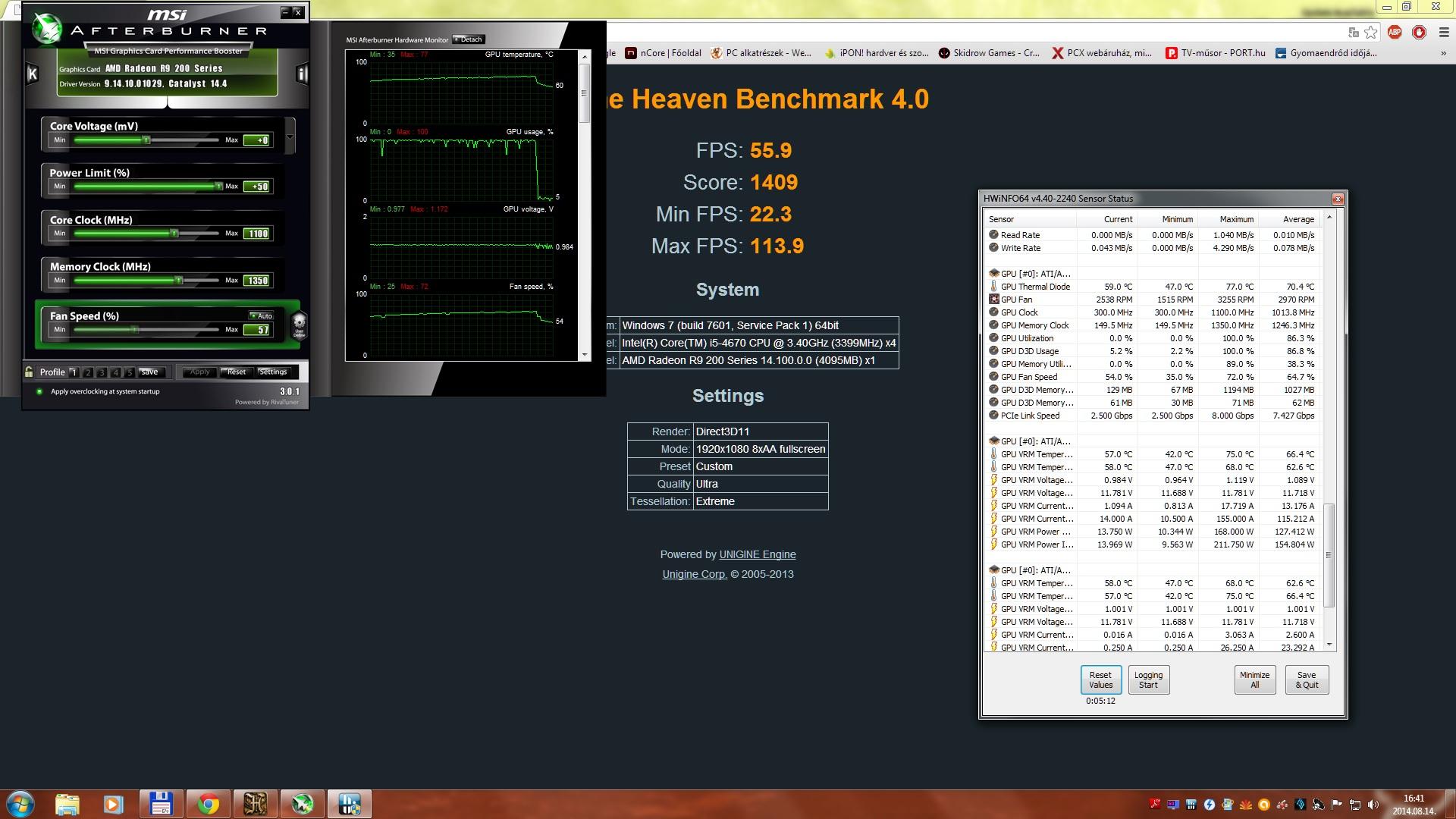Open Afterburner Settings
Screen dimensions: 1456x819
pyautogui.click(x=273, y=372)
